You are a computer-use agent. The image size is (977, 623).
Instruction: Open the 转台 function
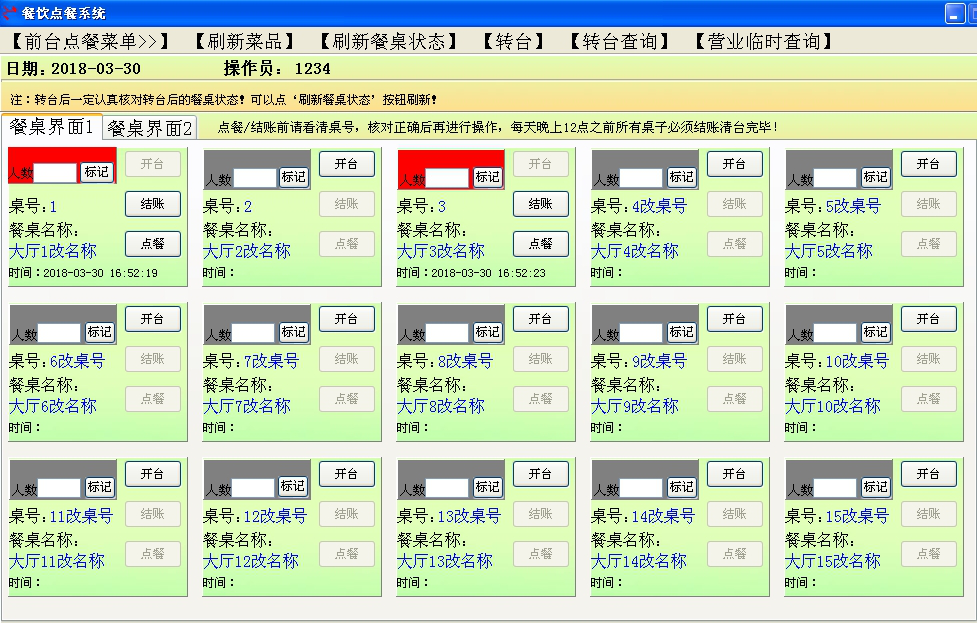513,41
